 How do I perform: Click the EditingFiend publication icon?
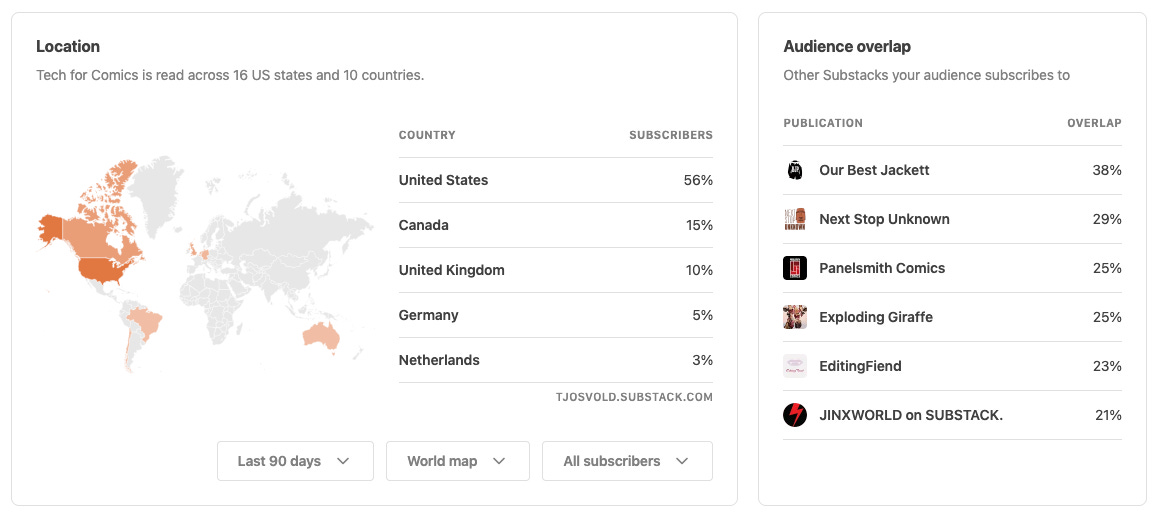click(x=795, y=366)
